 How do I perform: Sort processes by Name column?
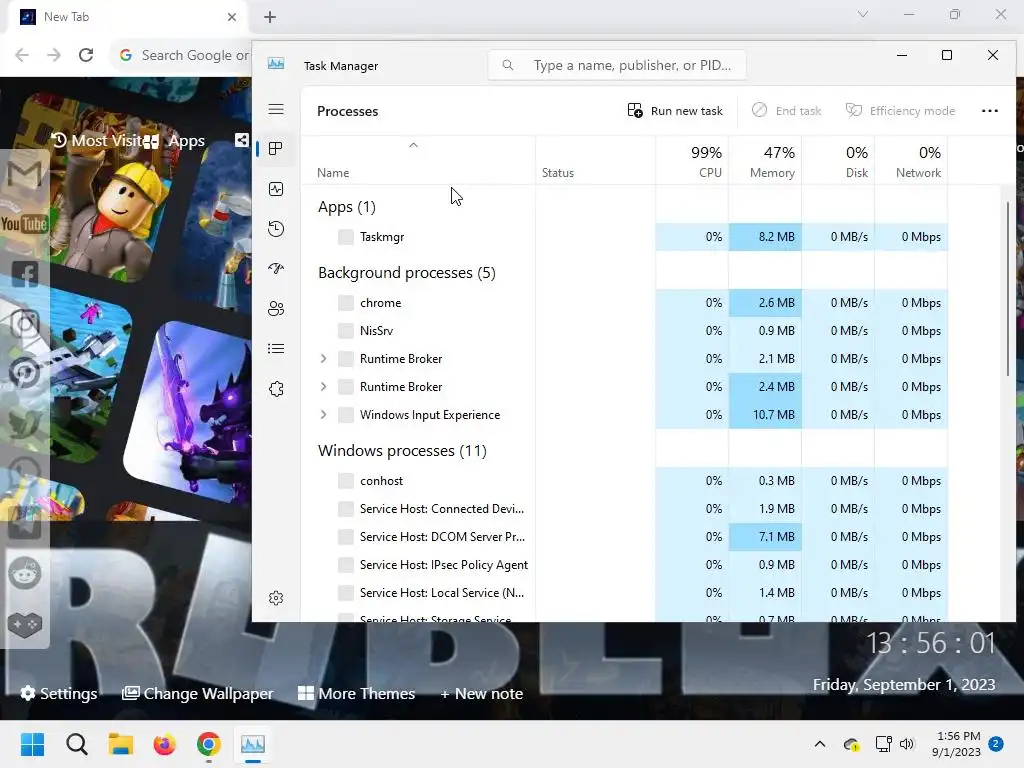tap(417, 161)
